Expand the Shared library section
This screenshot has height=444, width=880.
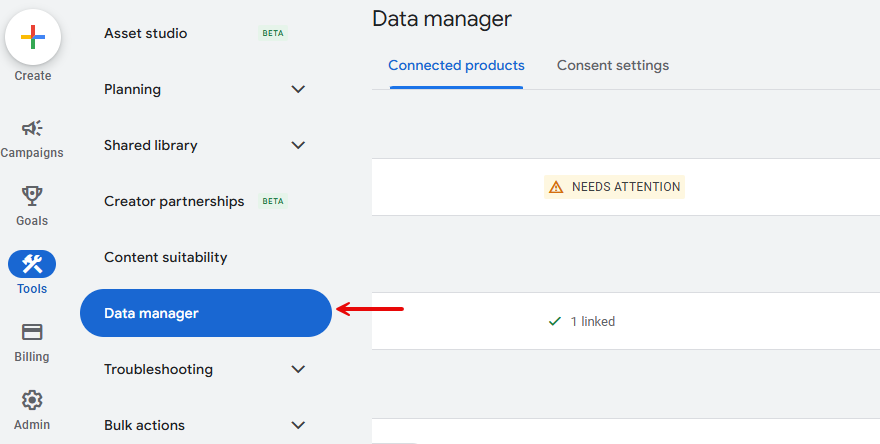tap(298, 145)
